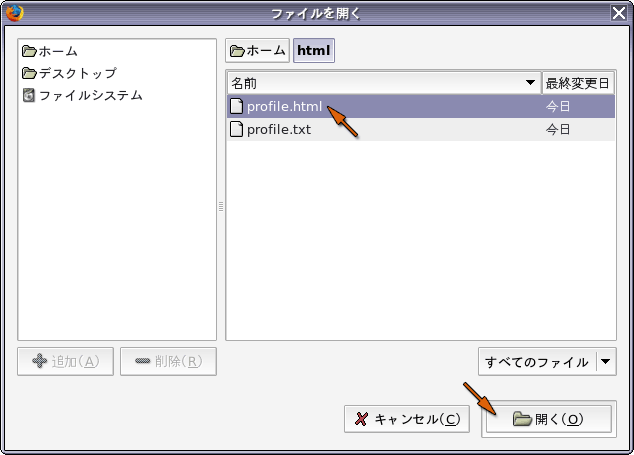Select デスクトップ in the places sidebar
Screen dimensions: 634x455
click(x=117, y=73)
